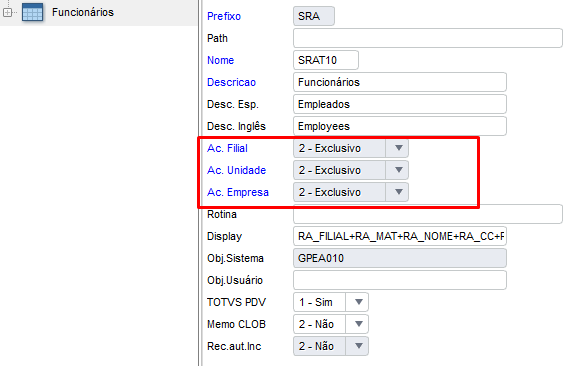The width and height of the screenshot is (571, 366).
Task: Click the Ac. Unidade label
Action: click(x=236, y=170)
